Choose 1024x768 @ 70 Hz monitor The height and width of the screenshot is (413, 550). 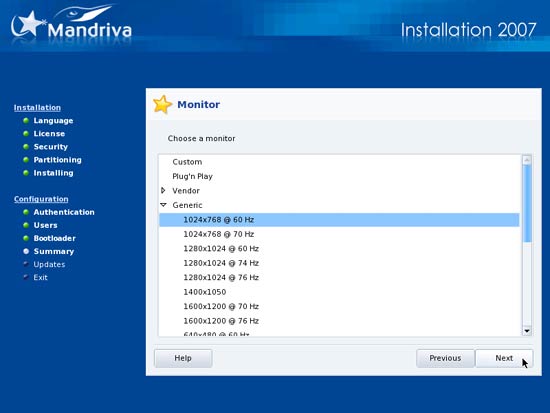[x=339, y=234]
